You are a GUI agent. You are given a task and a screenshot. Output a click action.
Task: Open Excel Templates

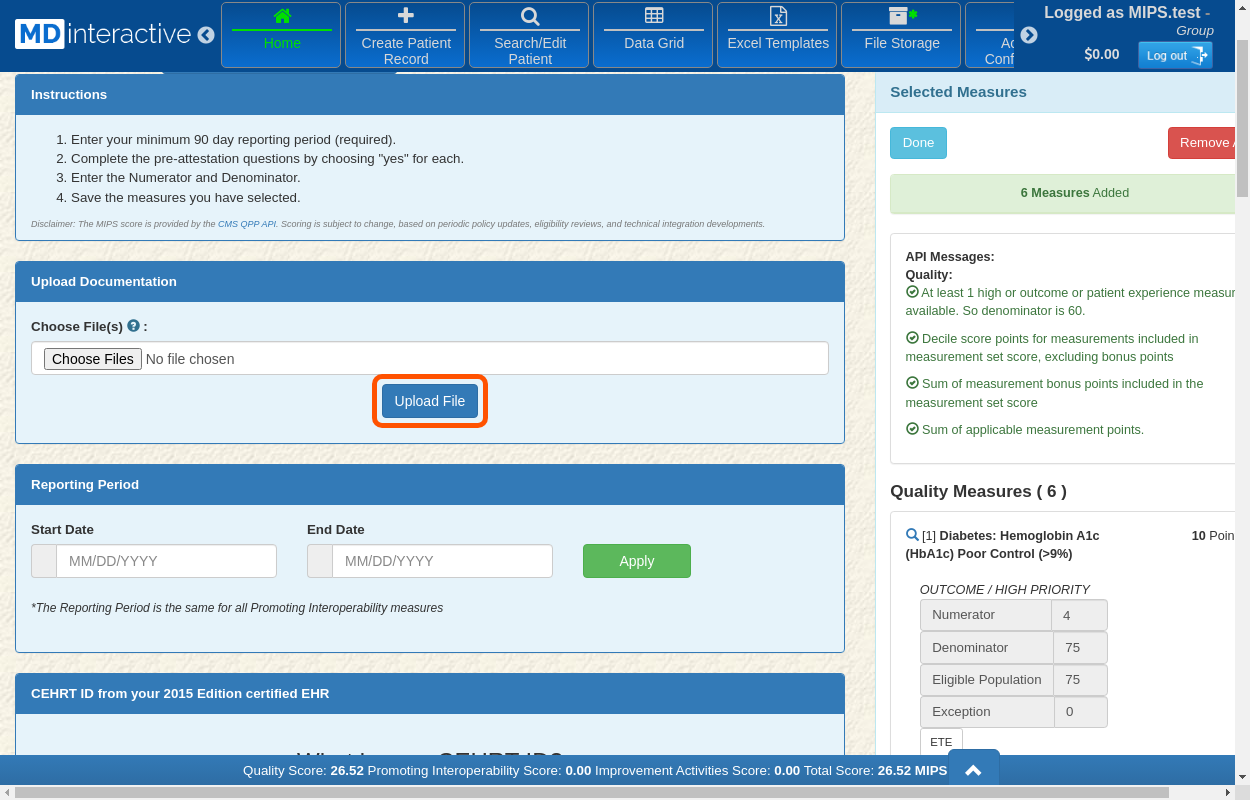pyautogui.click(x=777, y=35)
